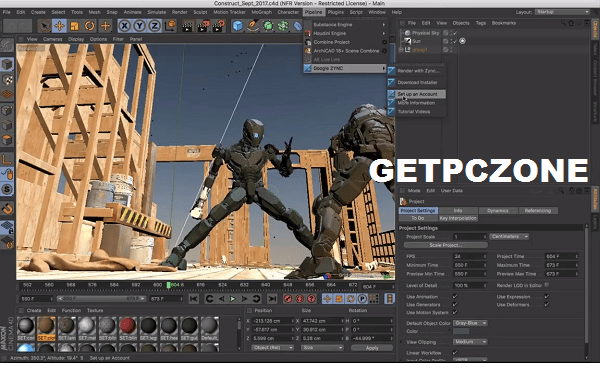
Task: Click the coordinate system icon
Action: [170, 26]
